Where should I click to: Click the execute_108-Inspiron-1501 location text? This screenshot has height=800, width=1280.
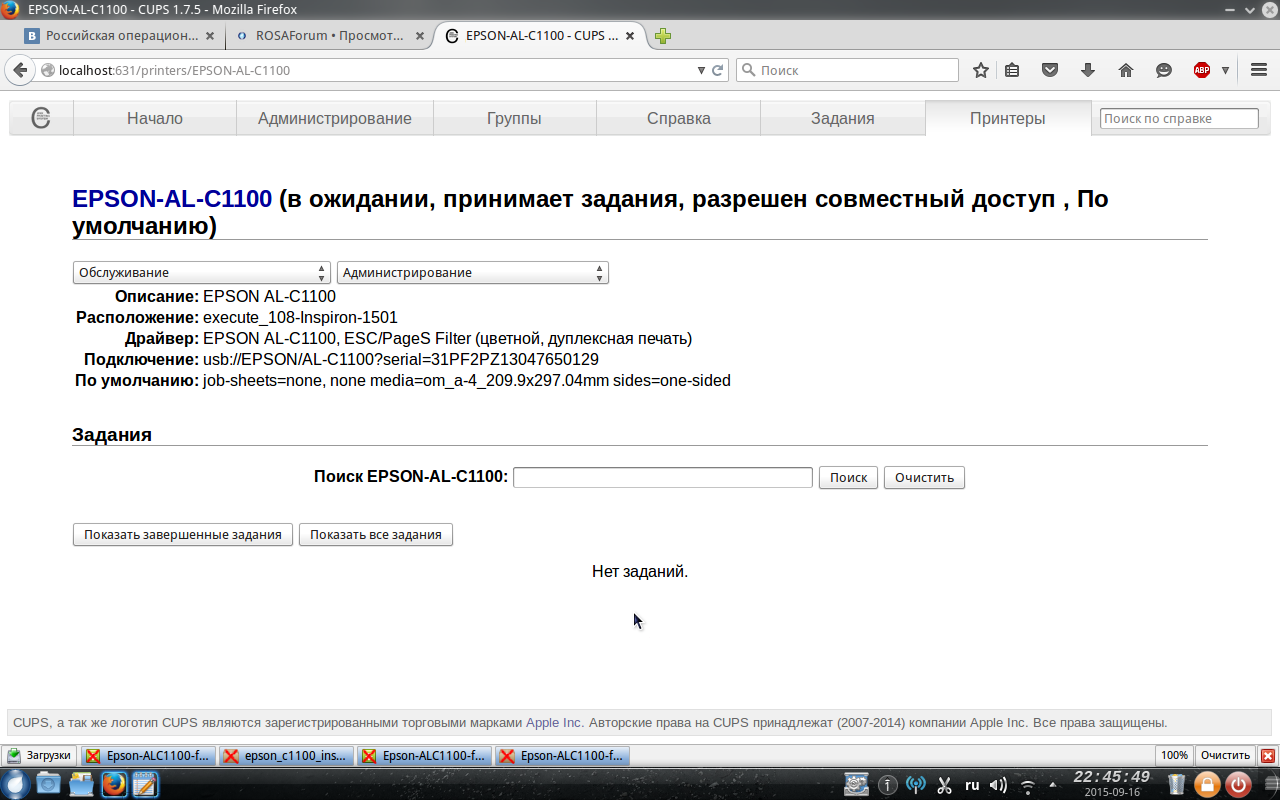pos(300,317)
